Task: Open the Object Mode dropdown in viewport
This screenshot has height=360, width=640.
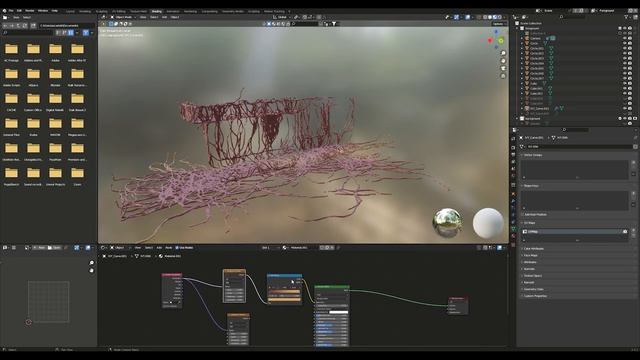Action: coord(123,17)
